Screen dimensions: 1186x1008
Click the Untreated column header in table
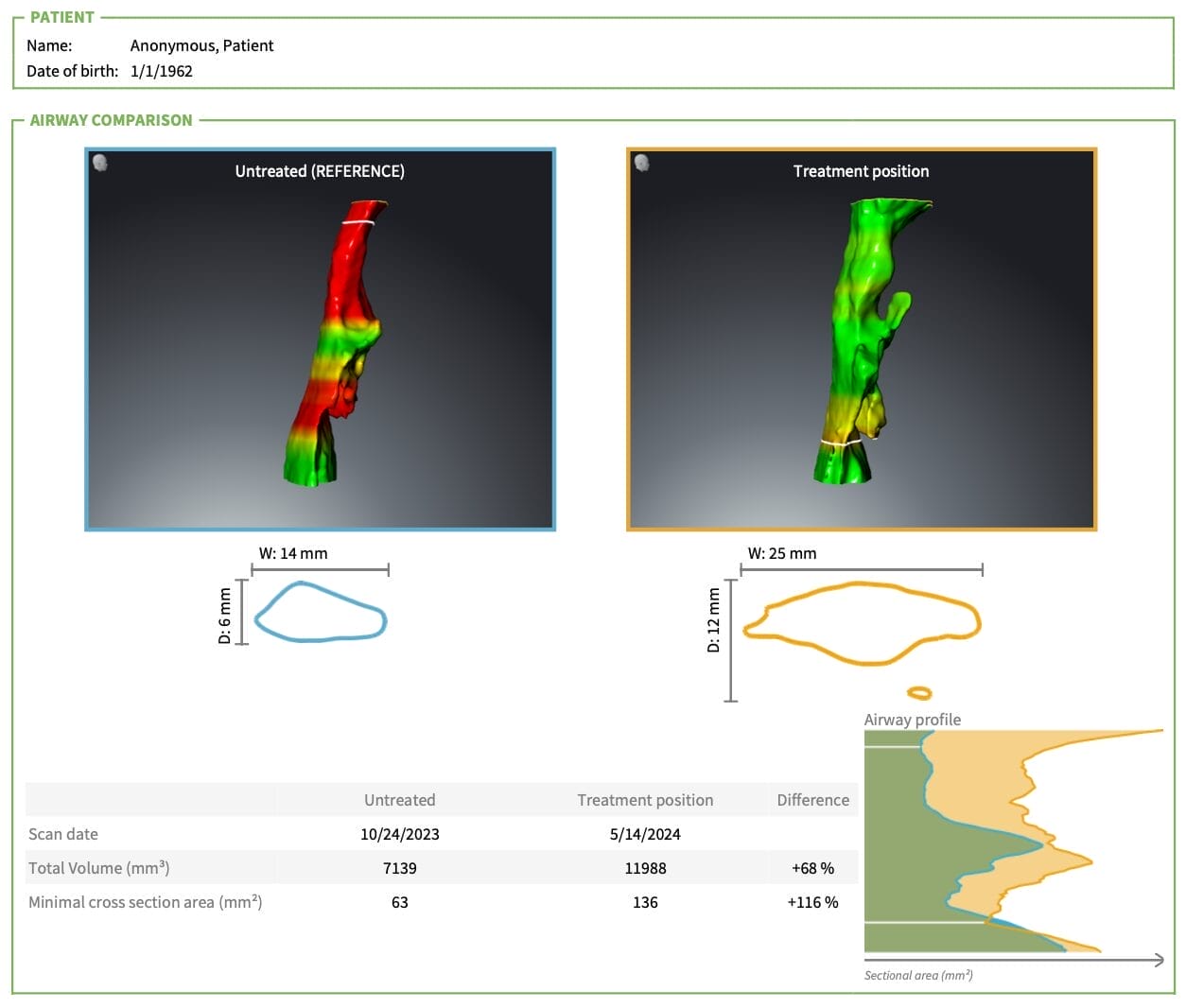(399, 800)
